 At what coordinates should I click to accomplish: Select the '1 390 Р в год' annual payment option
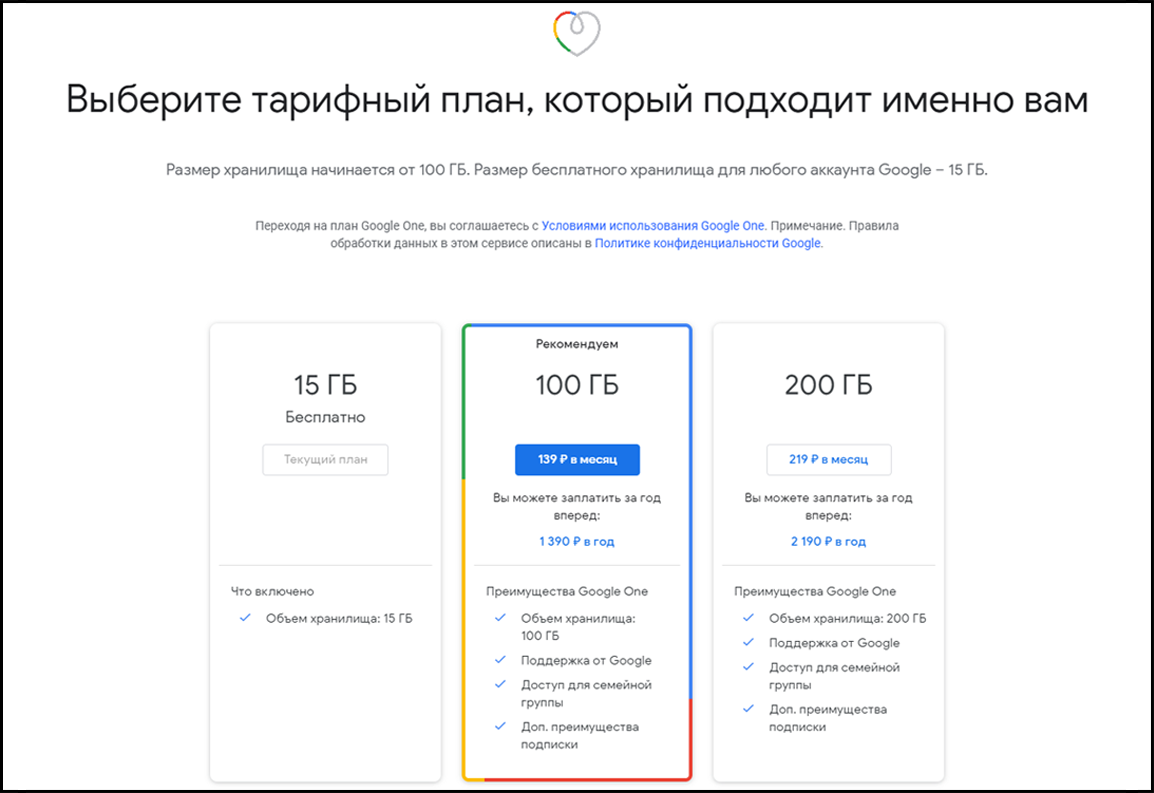click(577, 540)
